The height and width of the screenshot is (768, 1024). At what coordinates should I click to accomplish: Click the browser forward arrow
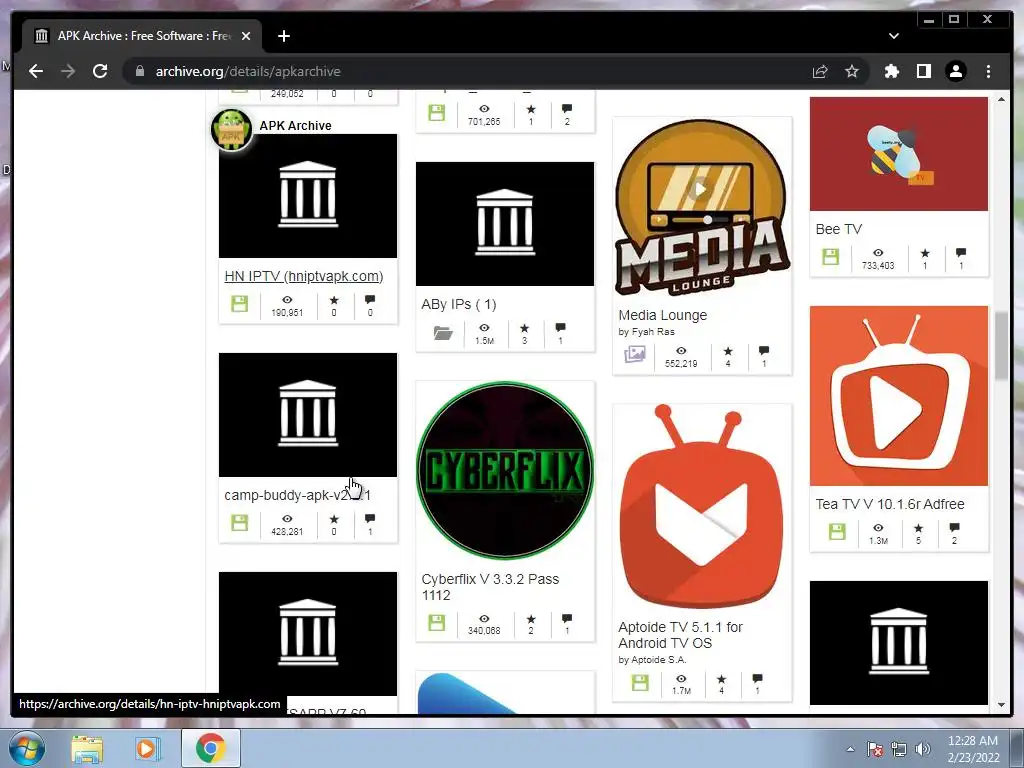[x=68, y=71]
